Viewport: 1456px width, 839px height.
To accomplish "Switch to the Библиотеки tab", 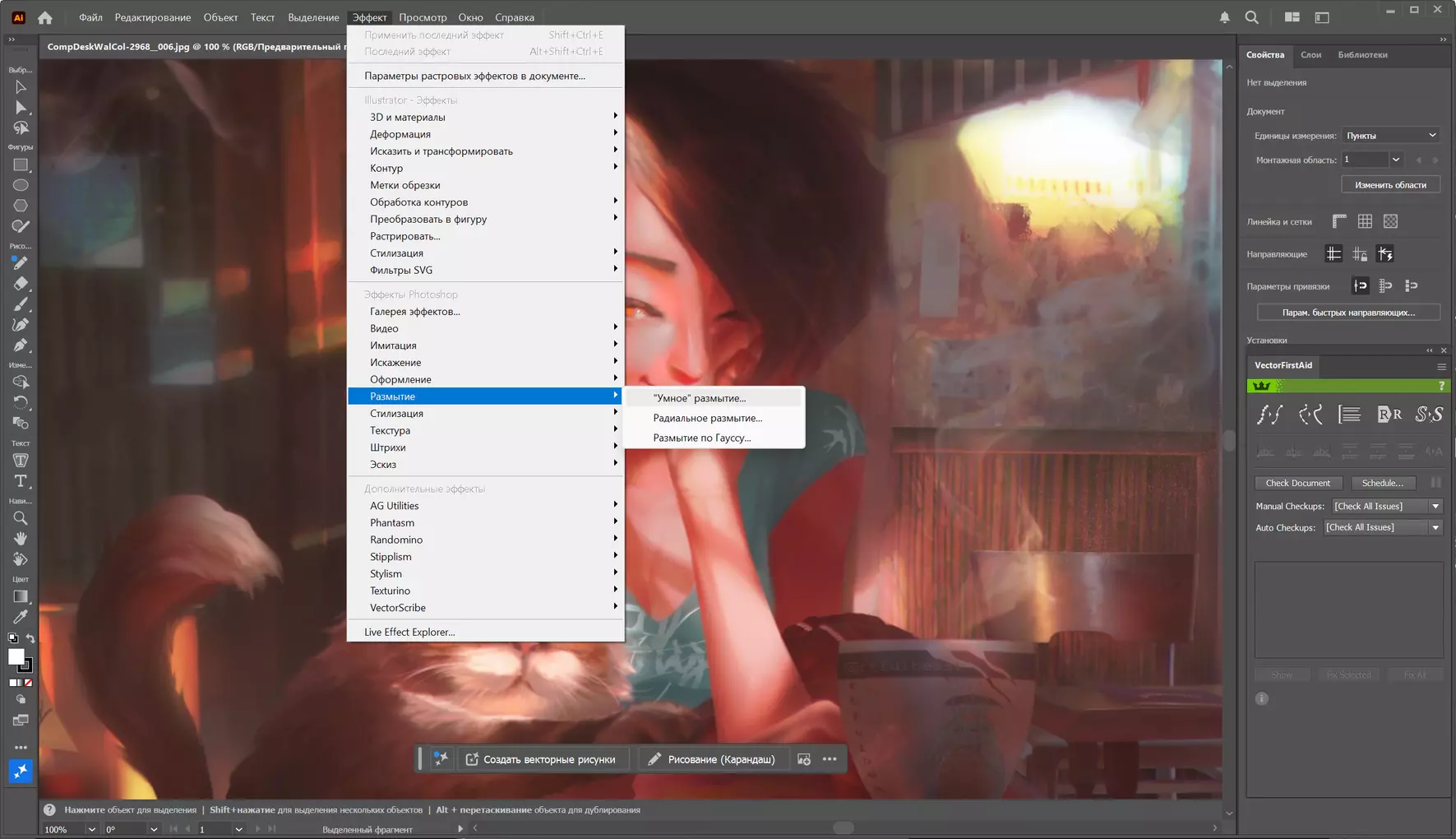I will (x=1362, y=55).
